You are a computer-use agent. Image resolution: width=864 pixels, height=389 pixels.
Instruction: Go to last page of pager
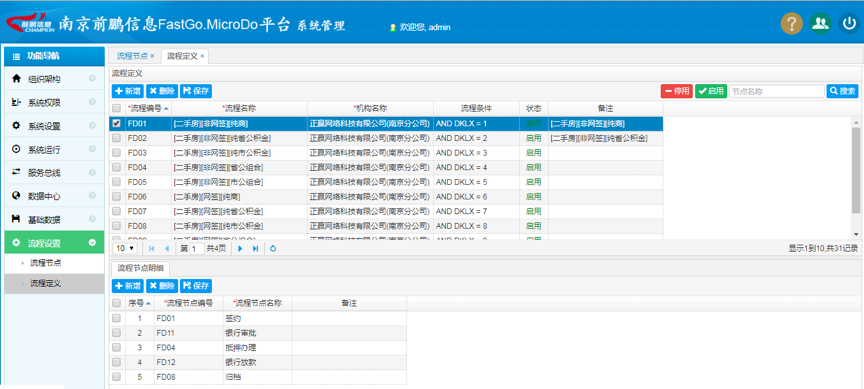[x=255, y=248]
